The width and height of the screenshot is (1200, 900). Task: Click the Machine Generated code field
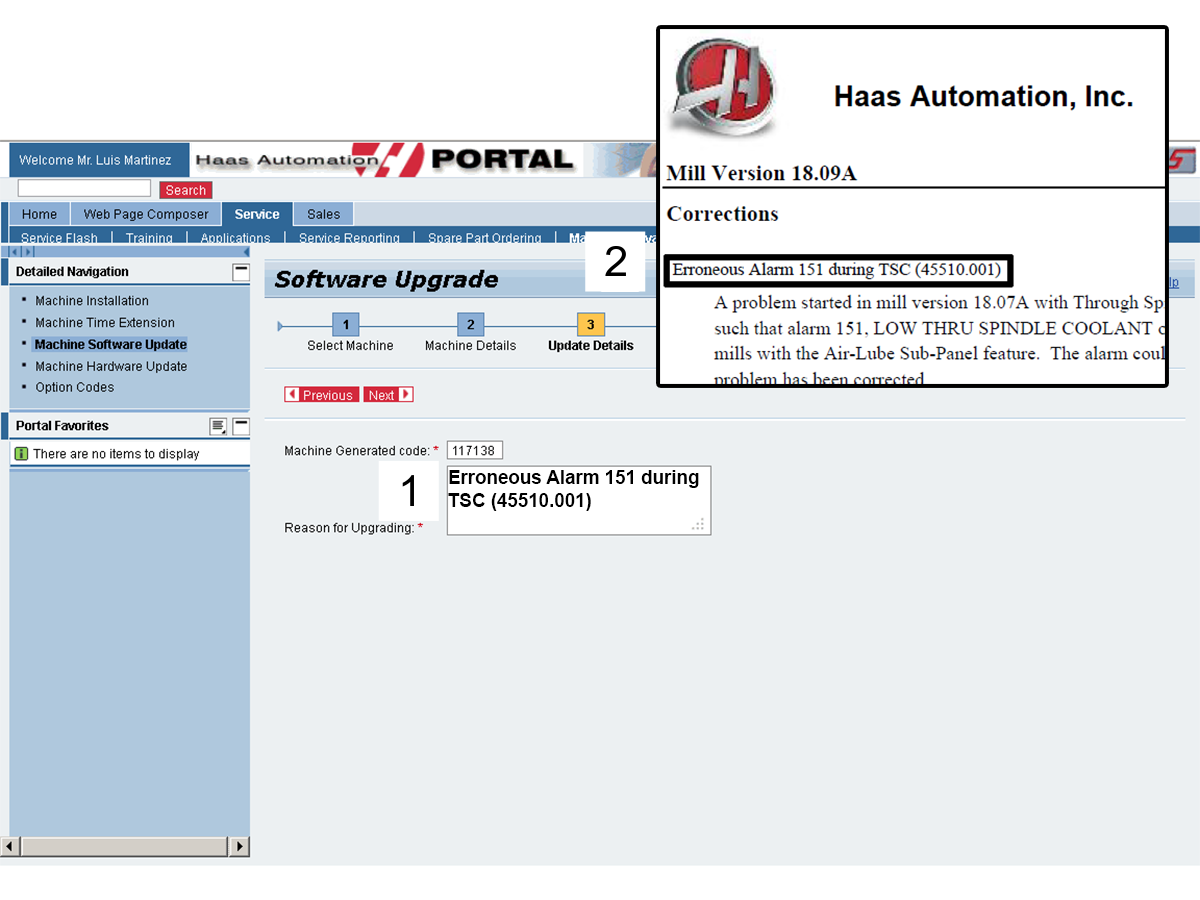tap(475, 451)
